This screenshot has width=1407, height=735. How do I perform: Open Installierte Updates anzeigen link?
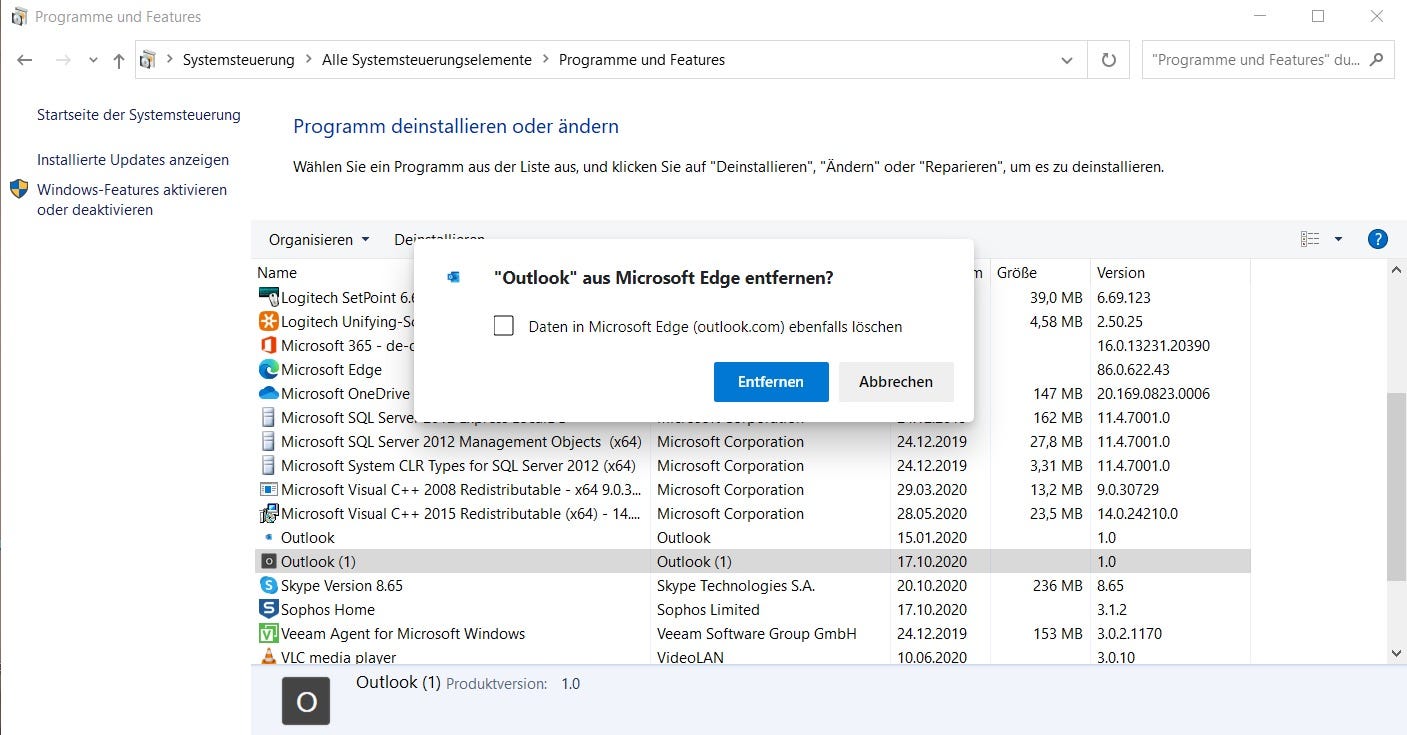pos(133,160)
